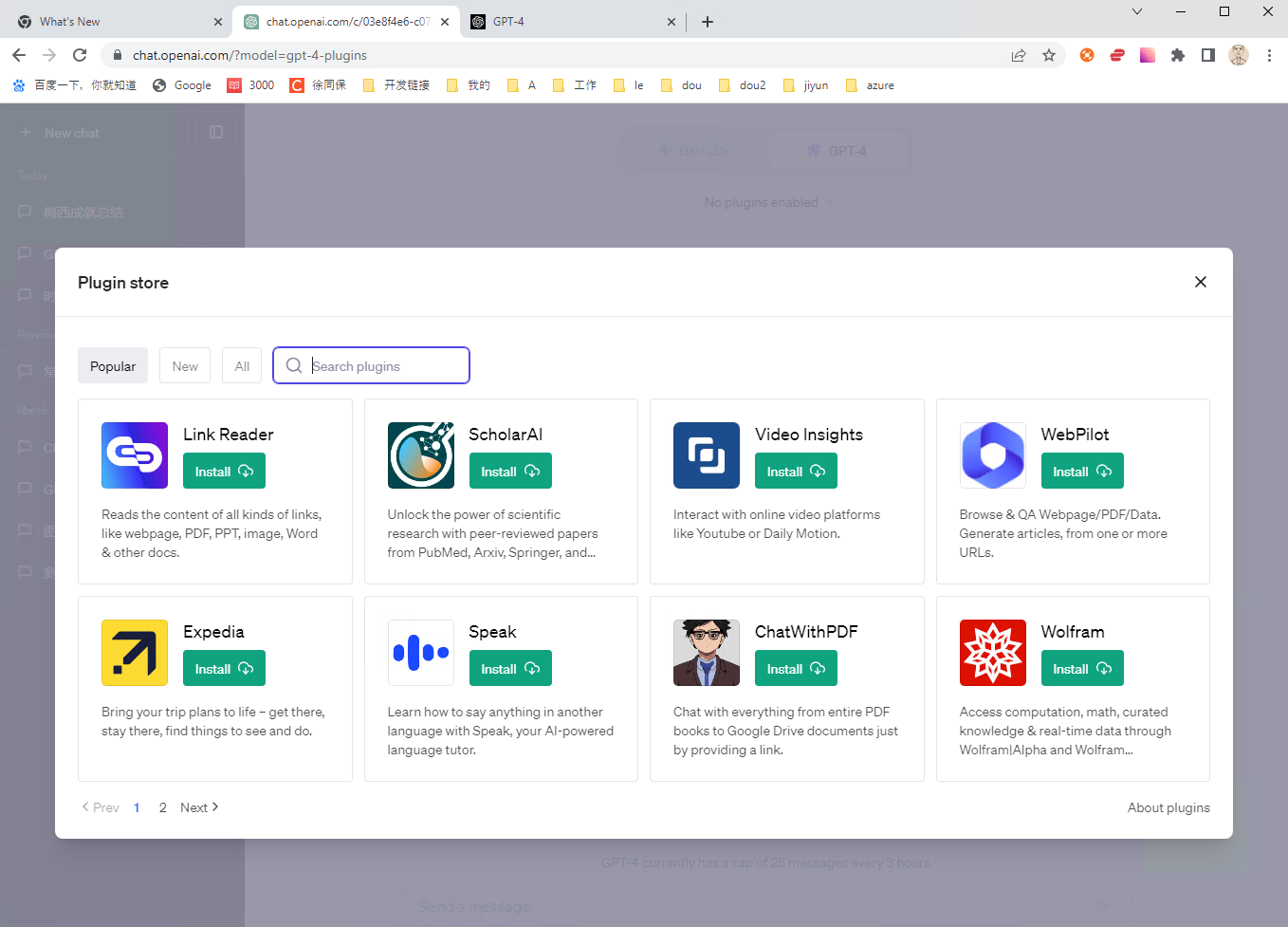Screen dimensions: 1288x927
Task: Click the site lock icon
Action: click(118, 55)
